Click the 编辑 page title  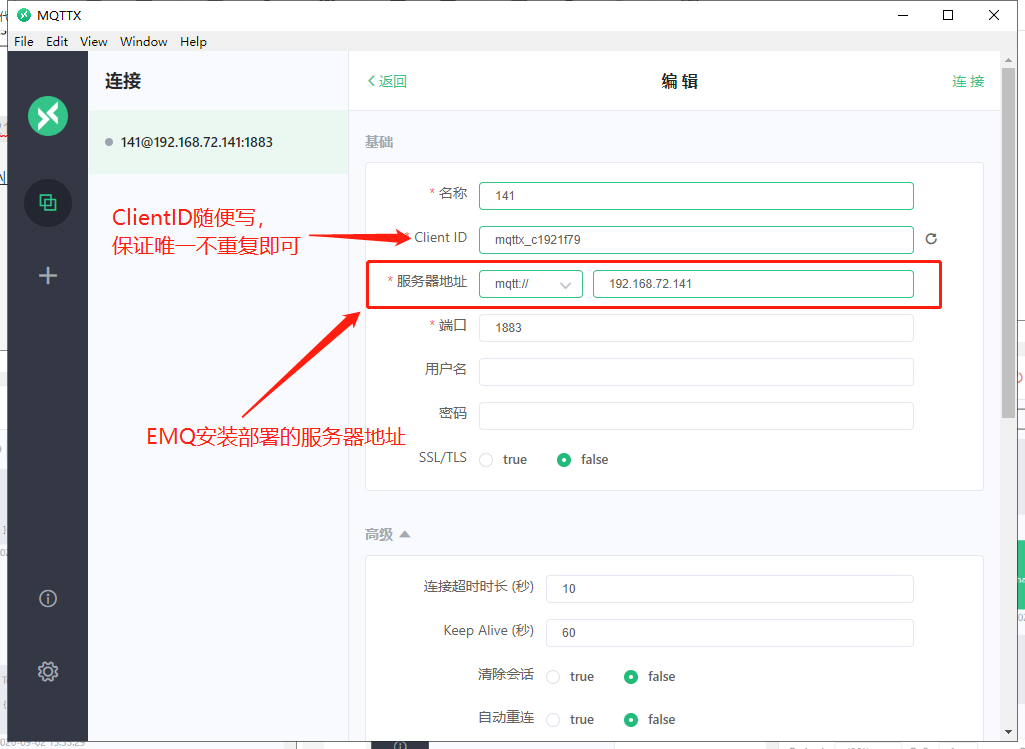click(x=680, y=81)
